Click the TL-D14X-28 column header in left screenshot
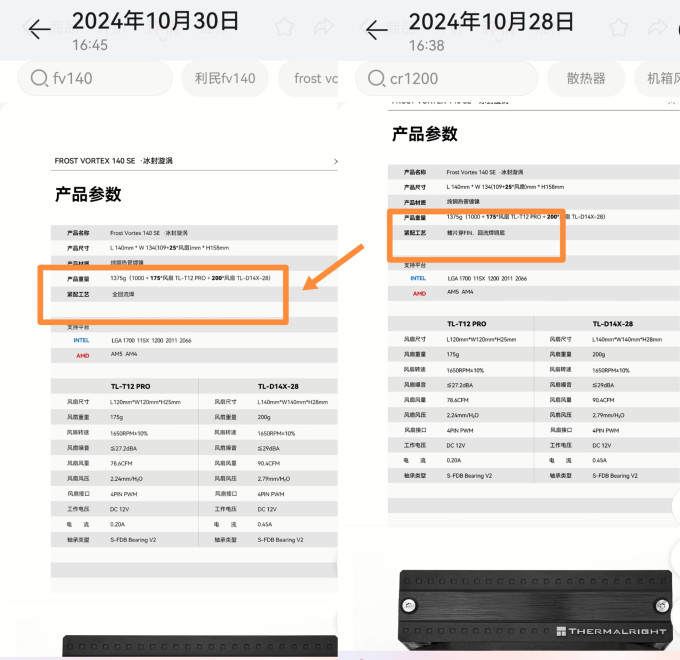 pyautogui.click(x=278, y=386)
